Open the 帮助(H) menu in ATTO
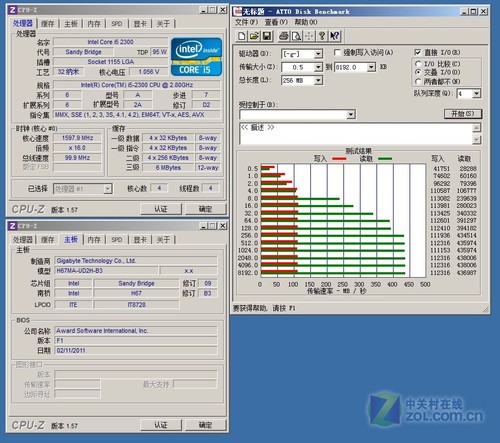Image resolution: width=500 pixels, height=443 pixels. pyautogui.click(x=306, y=22)
